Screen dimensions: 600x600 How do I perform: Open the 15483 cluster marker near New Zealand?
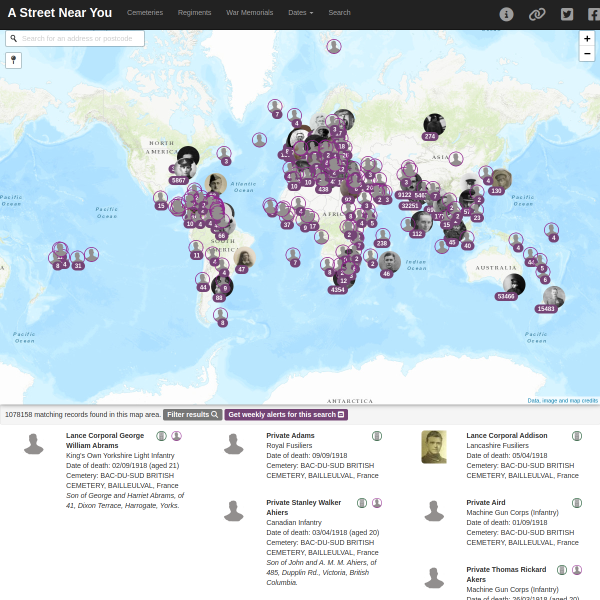(x=546, y=309)
